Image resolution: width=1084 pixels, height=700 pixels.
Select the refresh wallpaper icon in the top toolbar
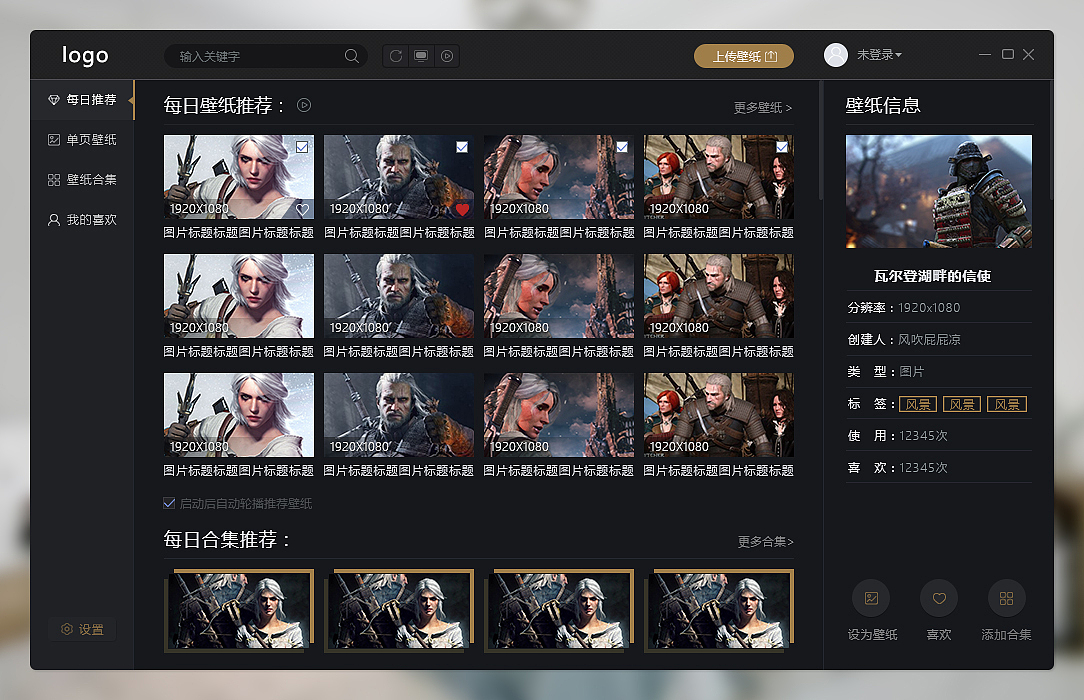(x=397, y=56)
